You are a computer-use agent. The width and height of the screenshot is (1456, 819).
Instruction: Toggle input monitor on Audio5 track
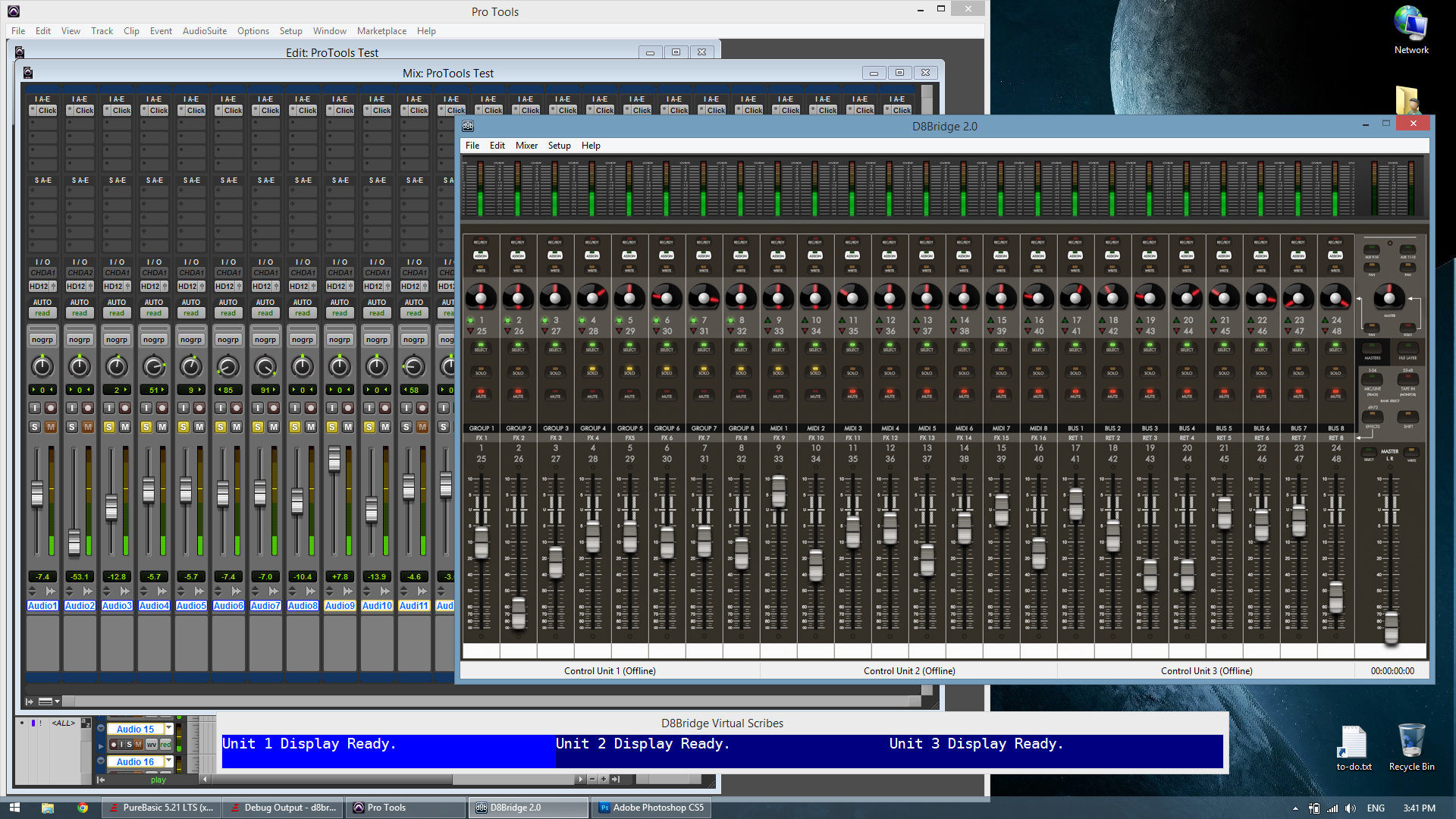[x=183, y=408]
